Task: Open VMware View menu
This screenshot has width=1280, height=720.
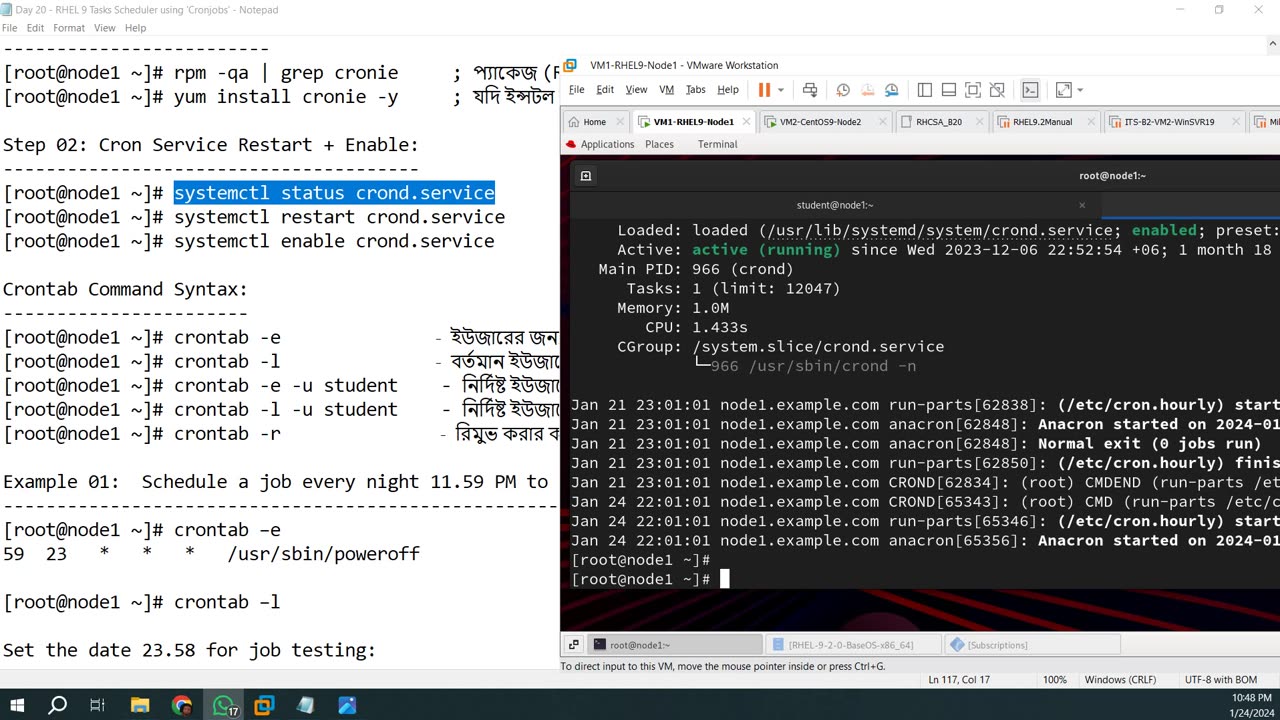Action: point(636,89)
